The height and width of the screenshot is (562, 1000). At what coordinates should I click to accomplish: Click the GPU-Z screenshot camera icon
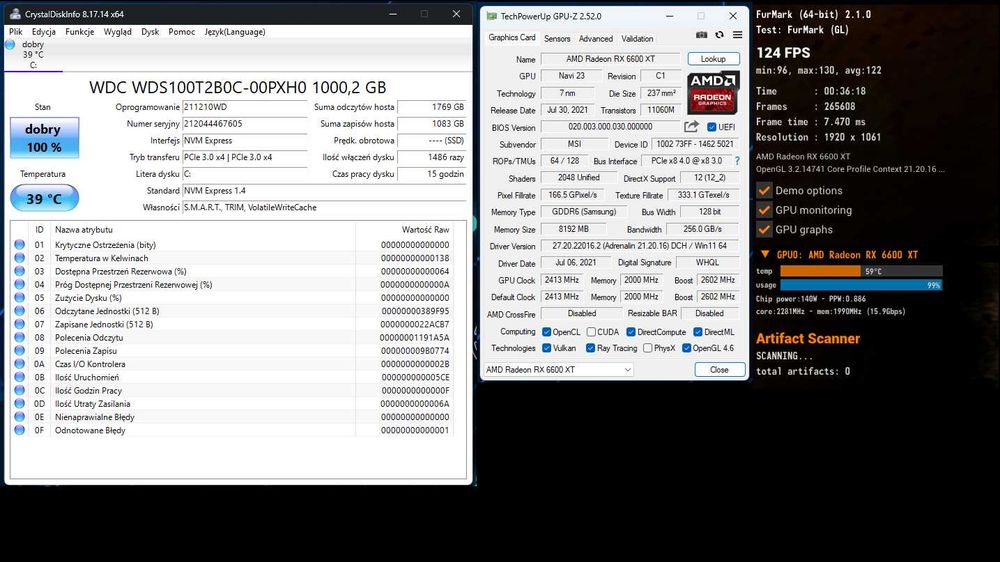[x=702, y=35]
